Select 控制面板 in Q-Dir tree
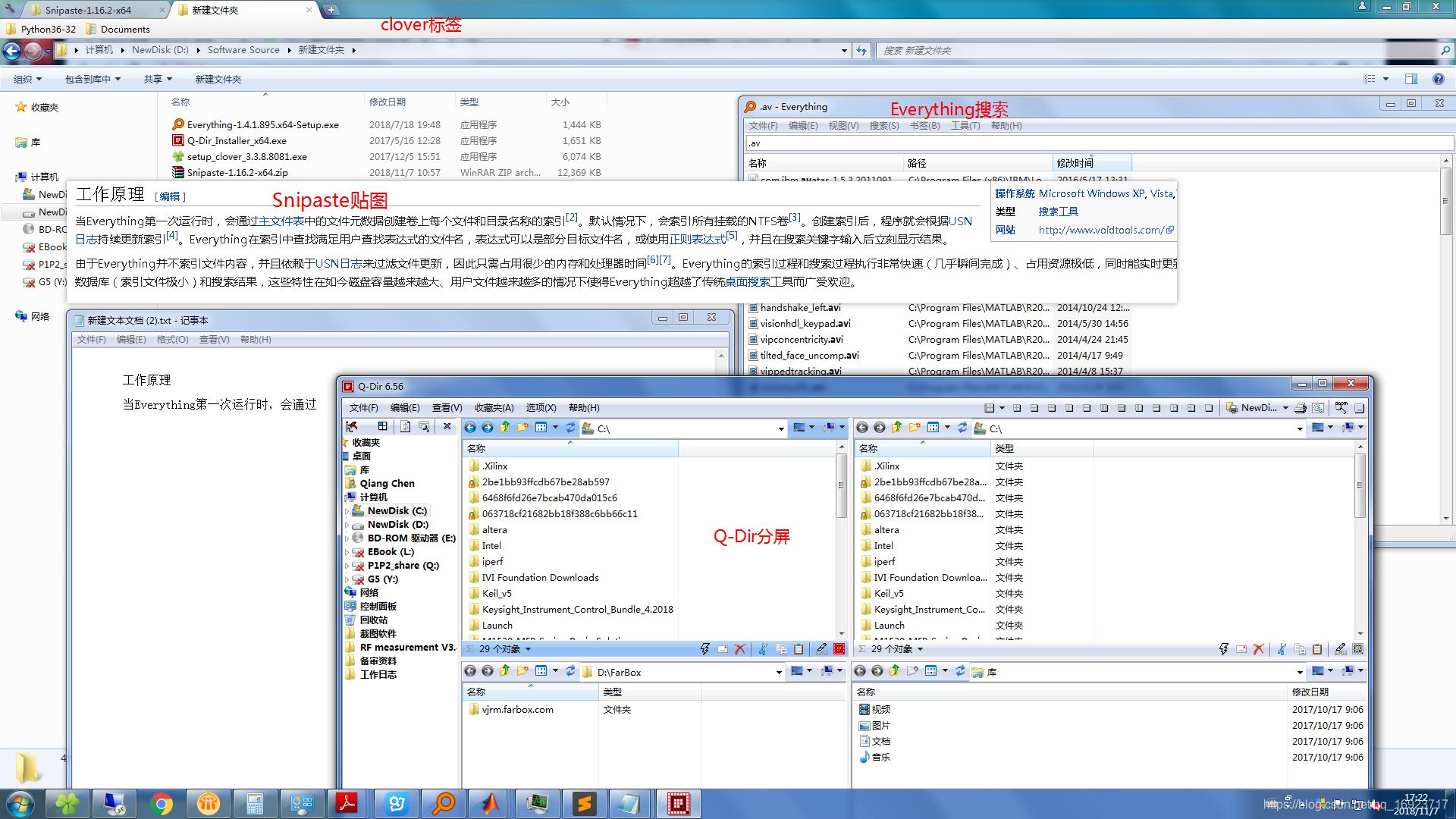Screen dimensions: 1456x819 tap(378, 607)
